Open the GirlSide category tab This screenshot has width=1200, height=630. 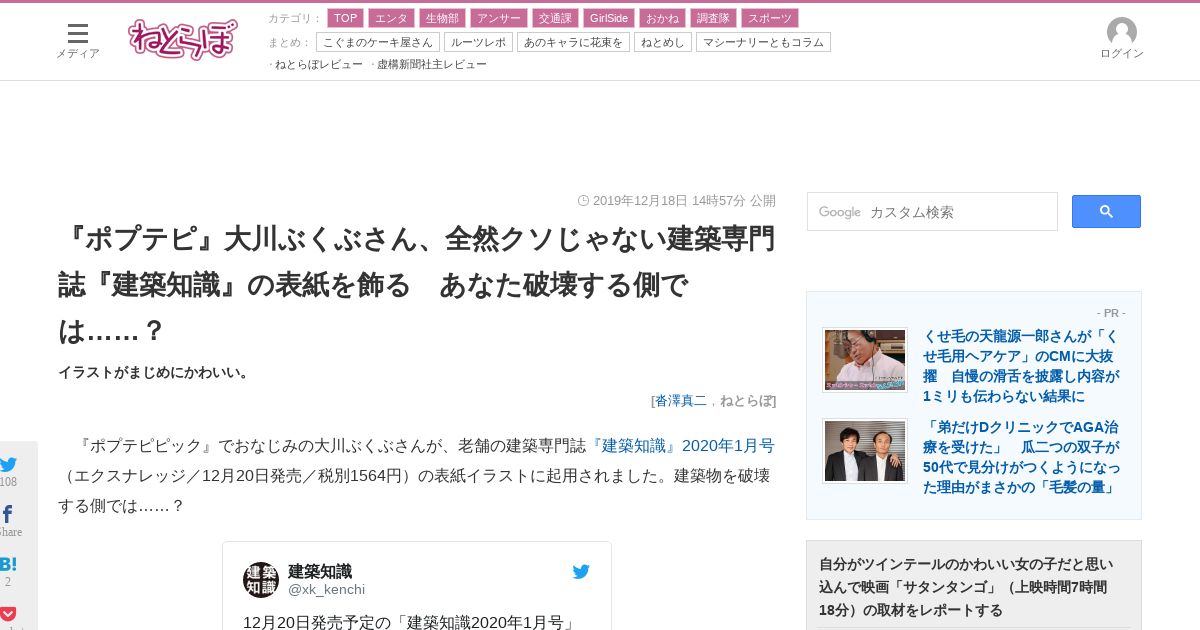(x=609, y=18)
